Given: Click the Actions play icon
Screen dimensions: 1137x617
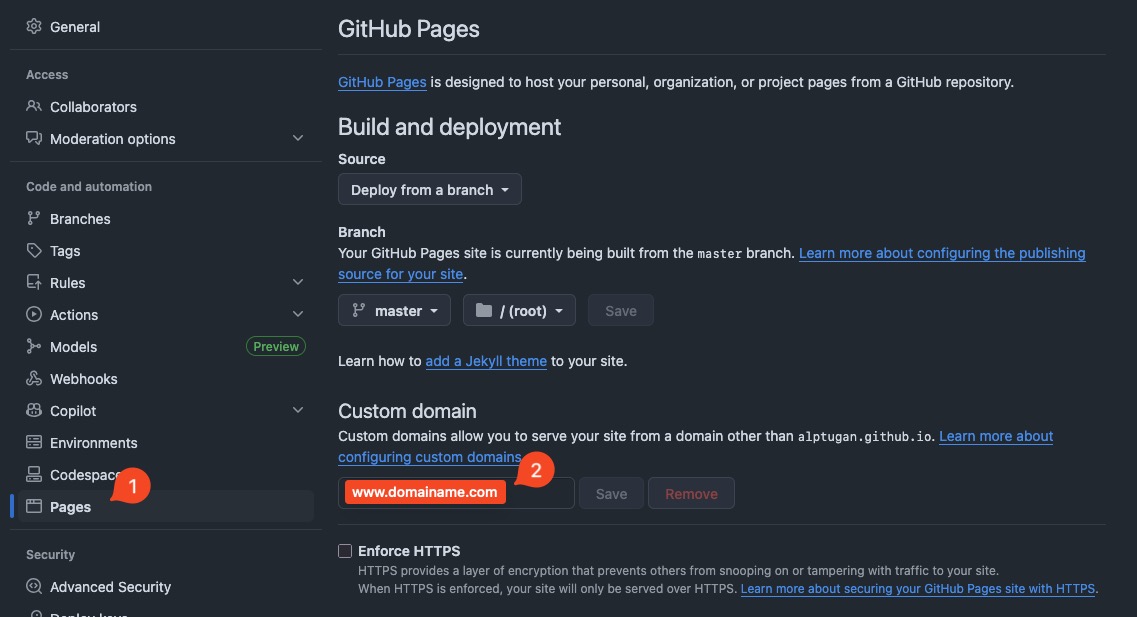Looking at the screenshot, I should [x=33, y=314].
